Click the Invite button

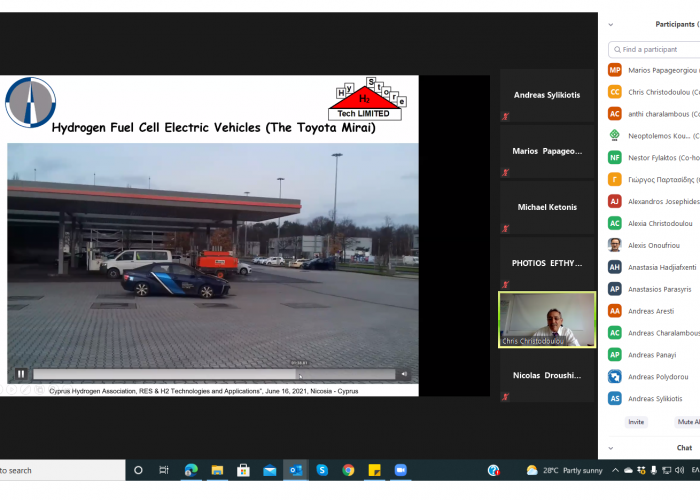pyautogui.click(x=636, y=422)
